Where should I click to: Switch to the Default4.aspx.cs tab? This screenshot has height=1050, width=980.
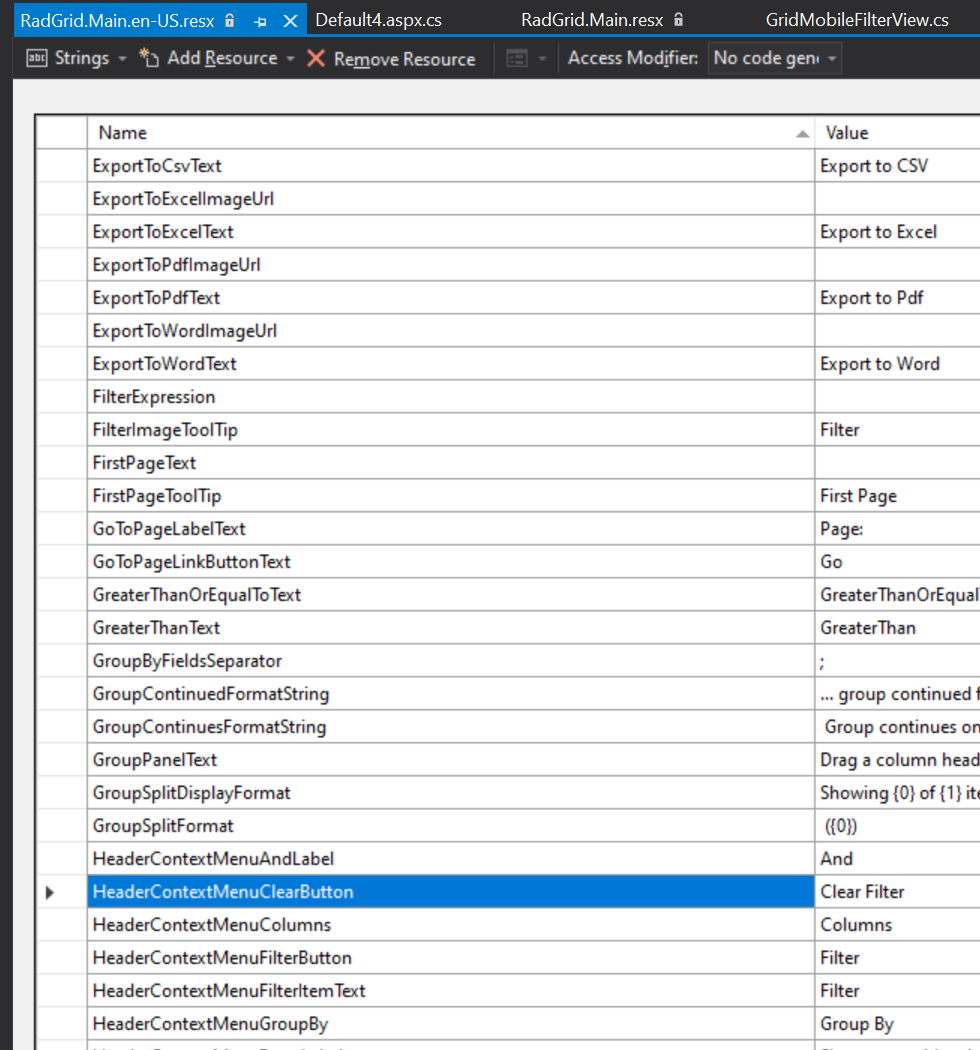point(378,20)
